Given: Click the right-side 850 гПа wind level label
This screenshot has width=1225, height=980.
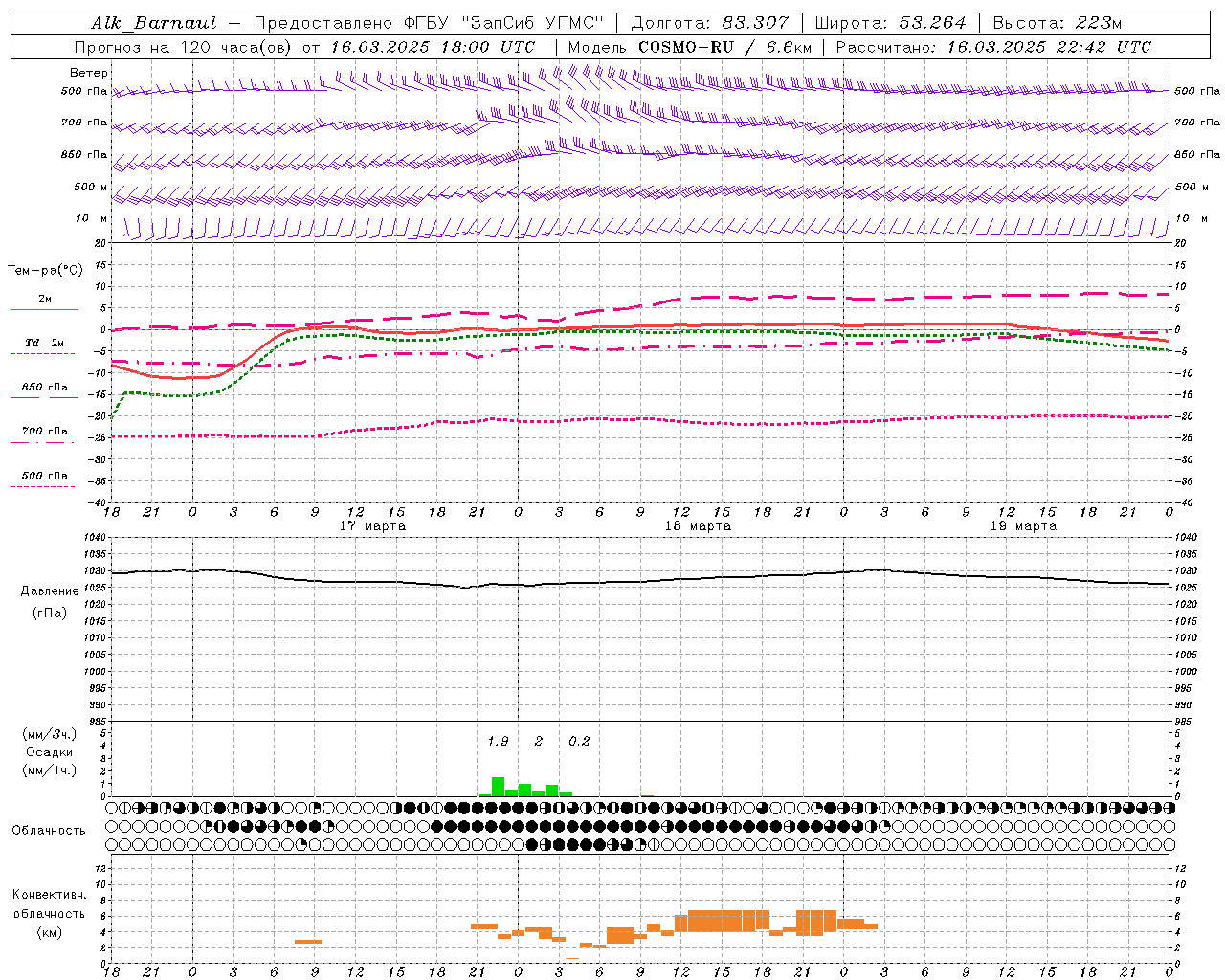Looking at the screenshot, I should click(1197, 154).
